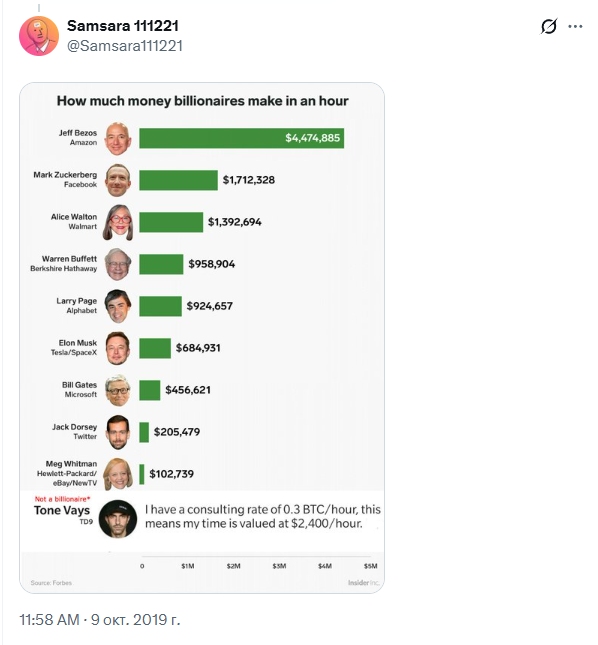Click the Tone Vays consulting rate text
Screen dimensions: 598x645
[x=262, y=516]
